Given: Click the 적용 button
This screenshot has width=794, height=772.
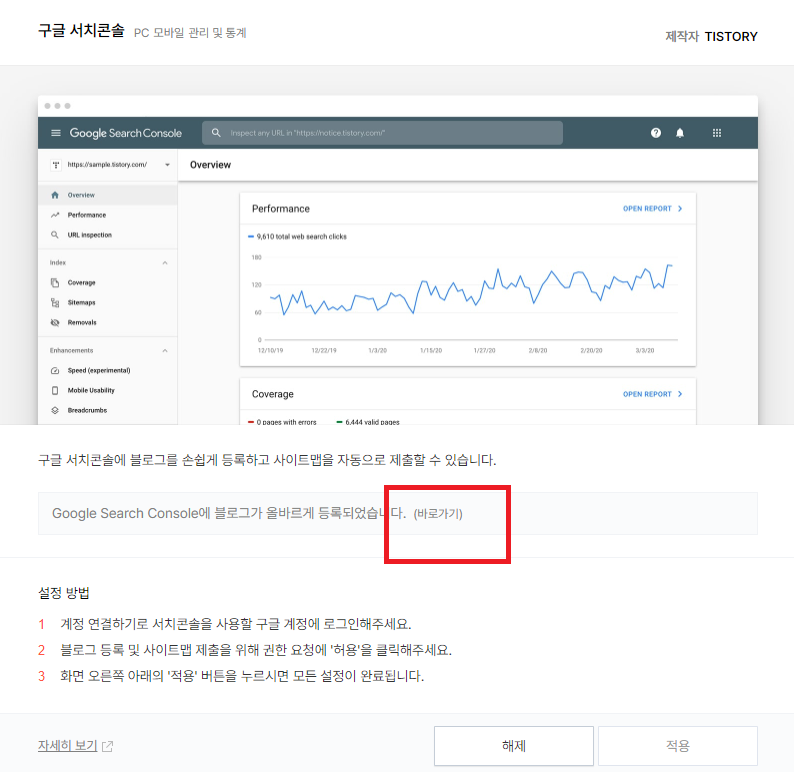Looking at the screenshot, I should pyautogui.click(x=678, y=746).
